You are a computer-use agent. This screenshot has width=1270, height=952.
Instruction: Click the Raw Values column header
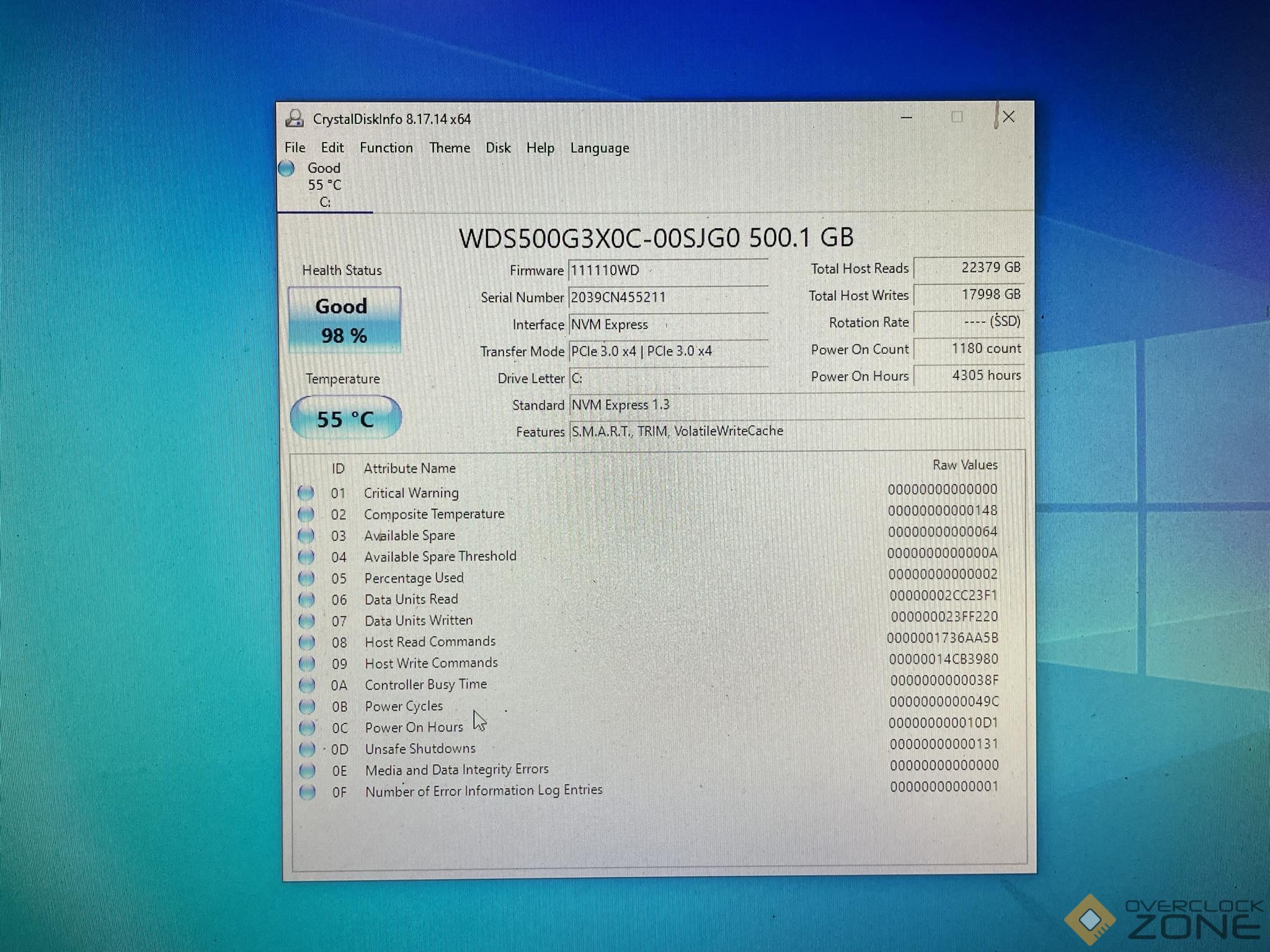click(x=965, y=465)
